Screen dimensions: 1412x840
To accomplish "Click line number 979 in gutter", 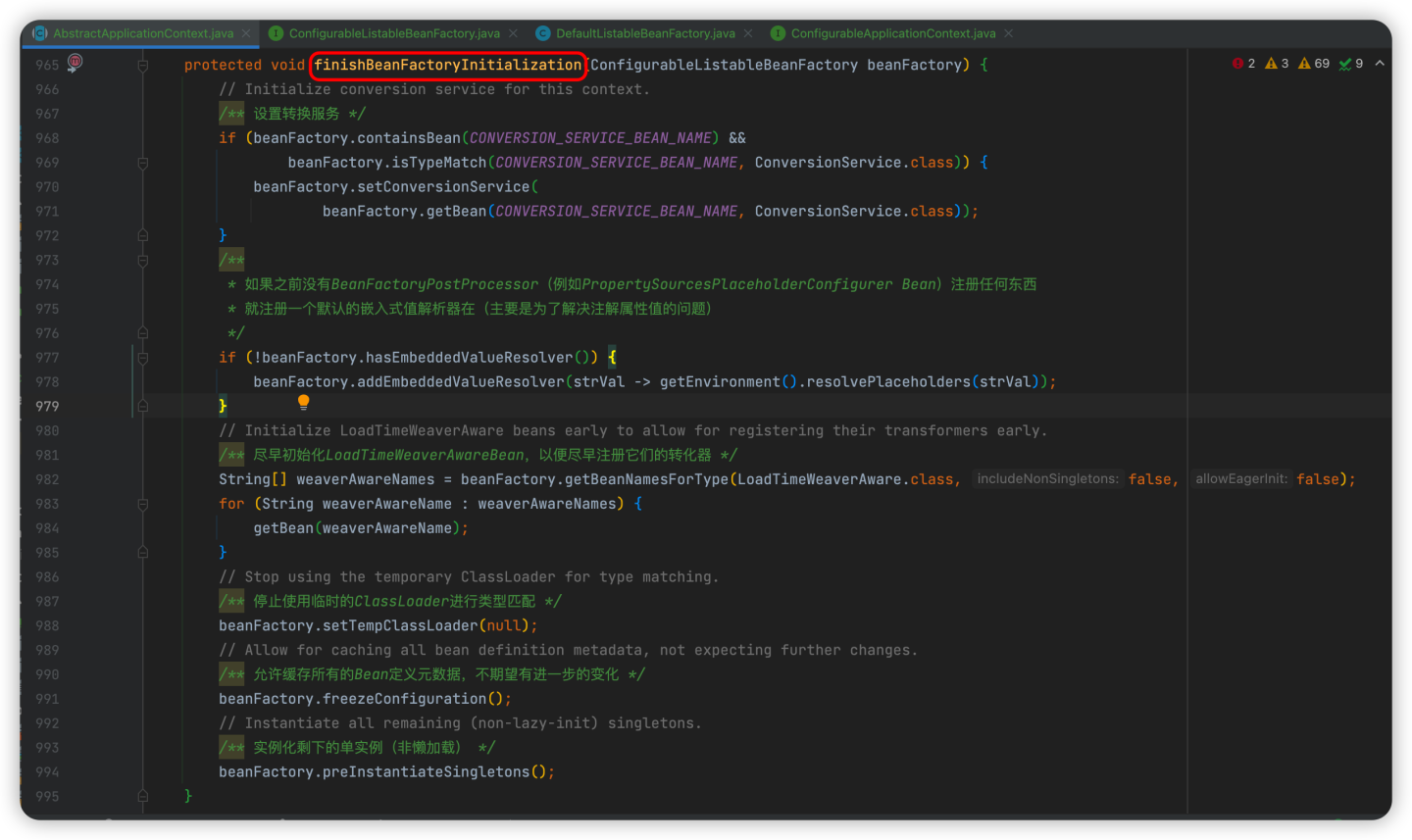I will coord(47,406).
